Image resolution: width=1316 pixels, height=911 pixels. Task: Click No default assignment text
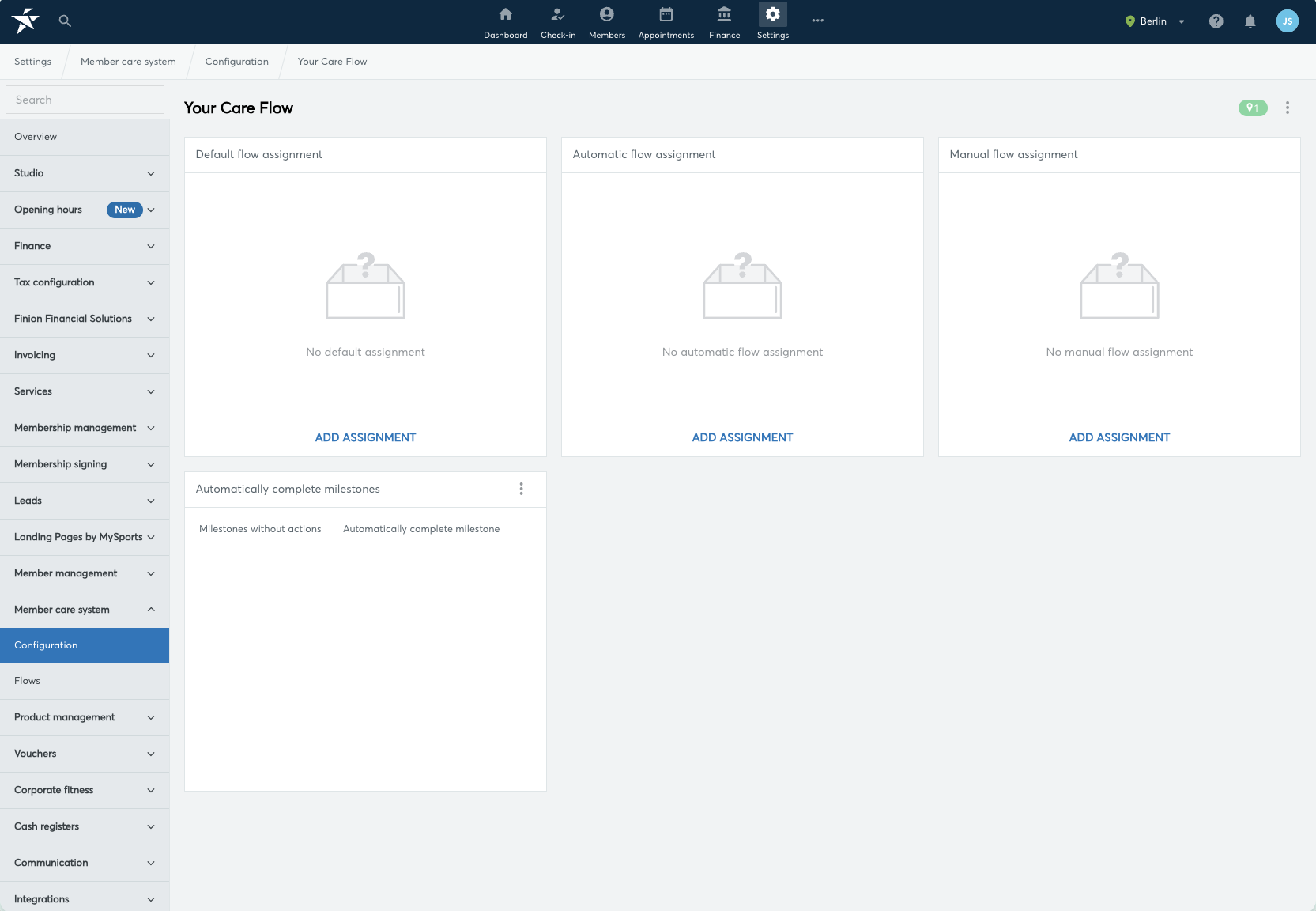point(365,352)
